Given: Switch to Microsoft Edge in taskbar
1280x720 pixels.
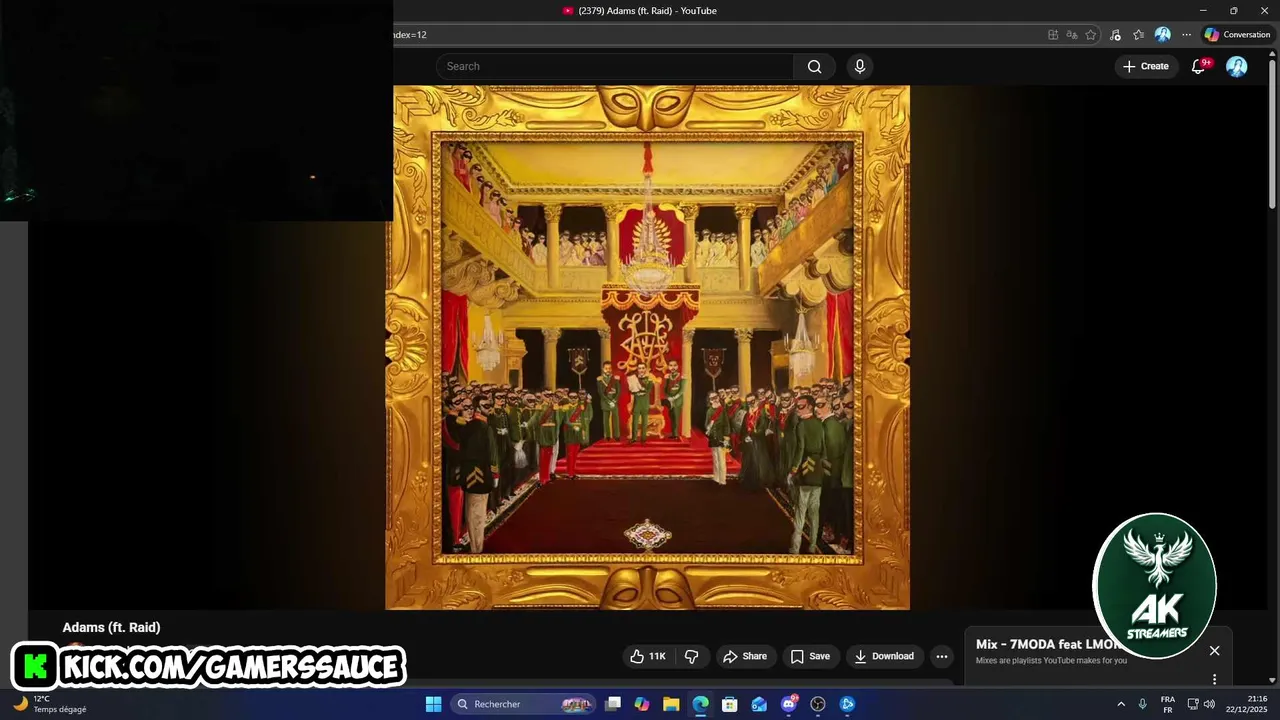Looking at the screenshot, I should (701, 704).
